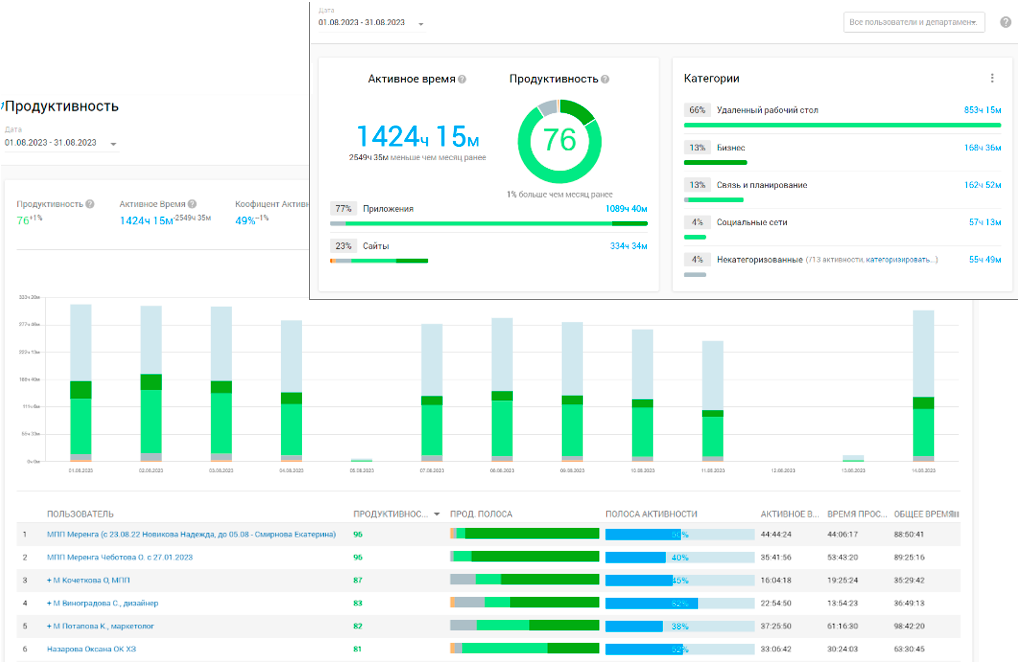Click help icon next to small Продуктивность metric

(x=90, y=204)
